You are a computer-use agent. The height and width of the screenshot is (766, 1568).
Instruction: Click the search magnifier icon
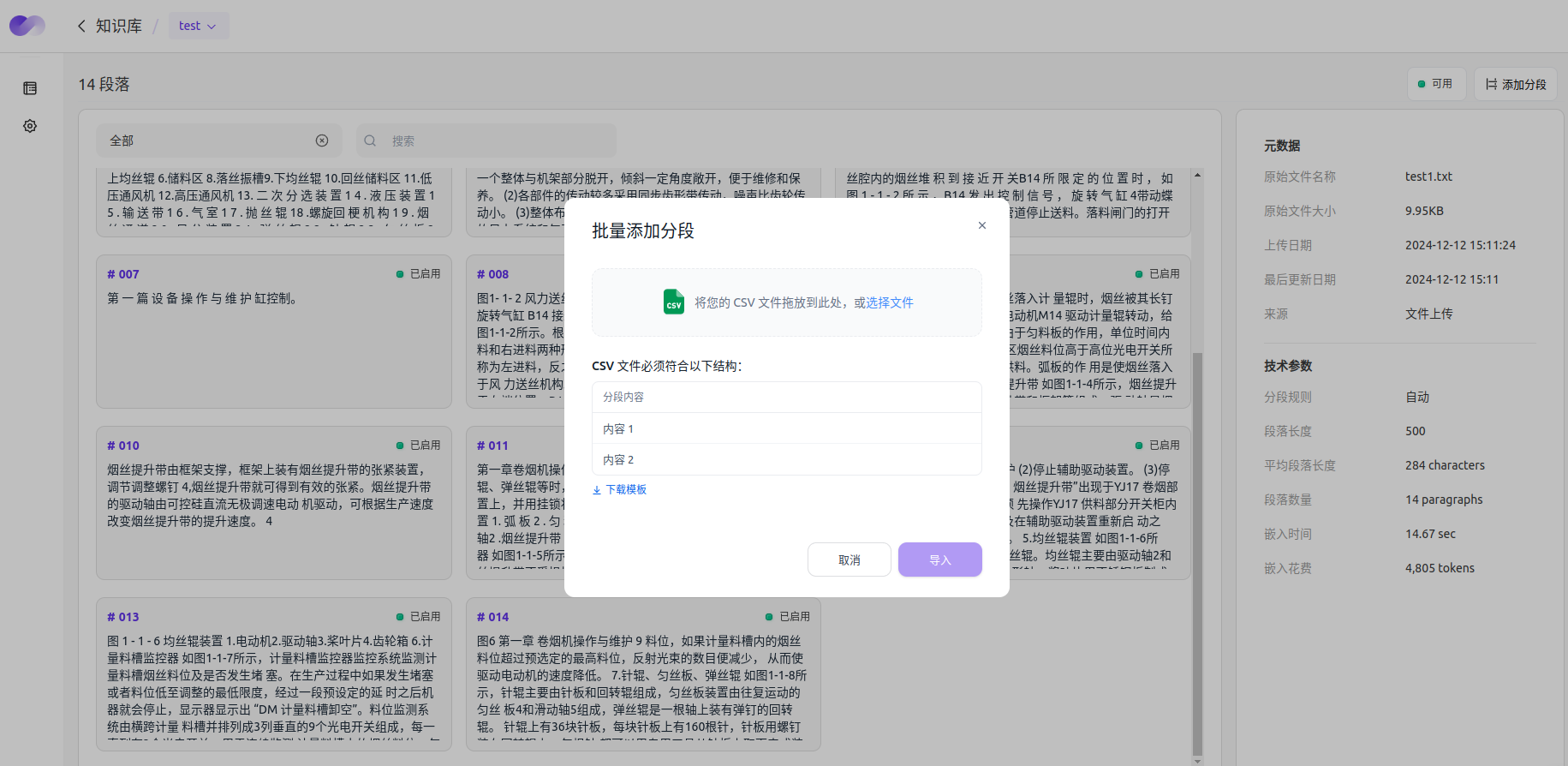pos(370,141)
